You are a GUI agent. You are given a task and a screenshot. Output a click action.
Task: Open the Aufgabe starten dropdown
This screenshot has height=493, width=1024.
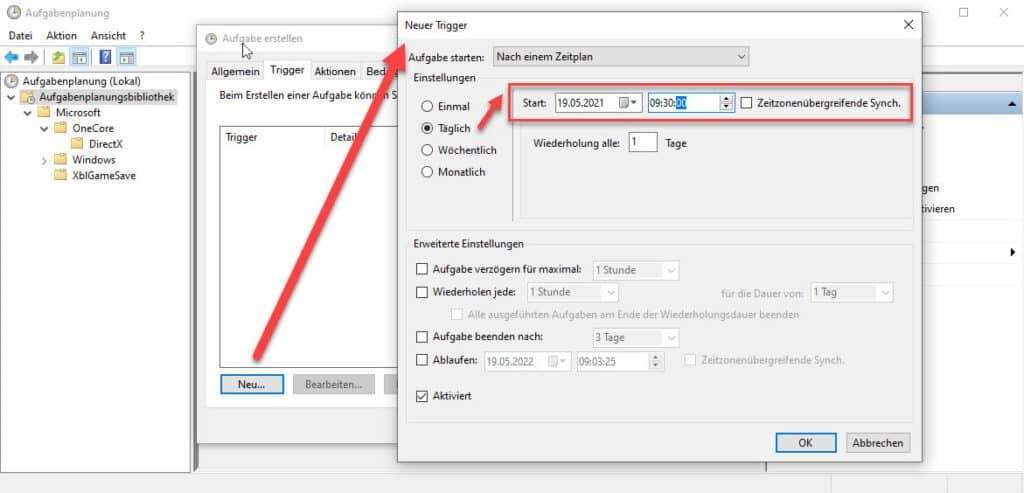click(621, 57)
